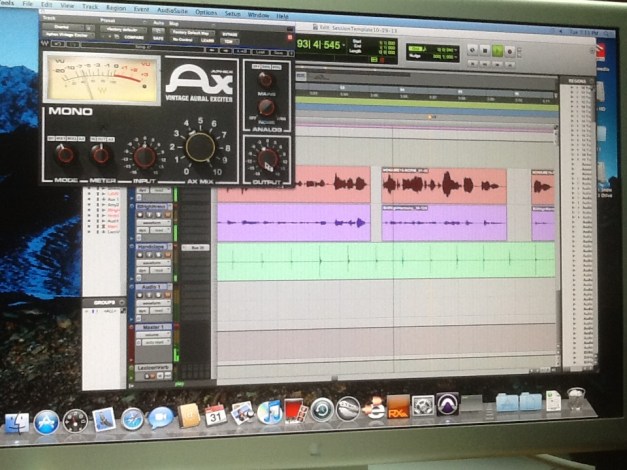Click the red target button on plugin header
627x470 pixels.
pos(290,37)
